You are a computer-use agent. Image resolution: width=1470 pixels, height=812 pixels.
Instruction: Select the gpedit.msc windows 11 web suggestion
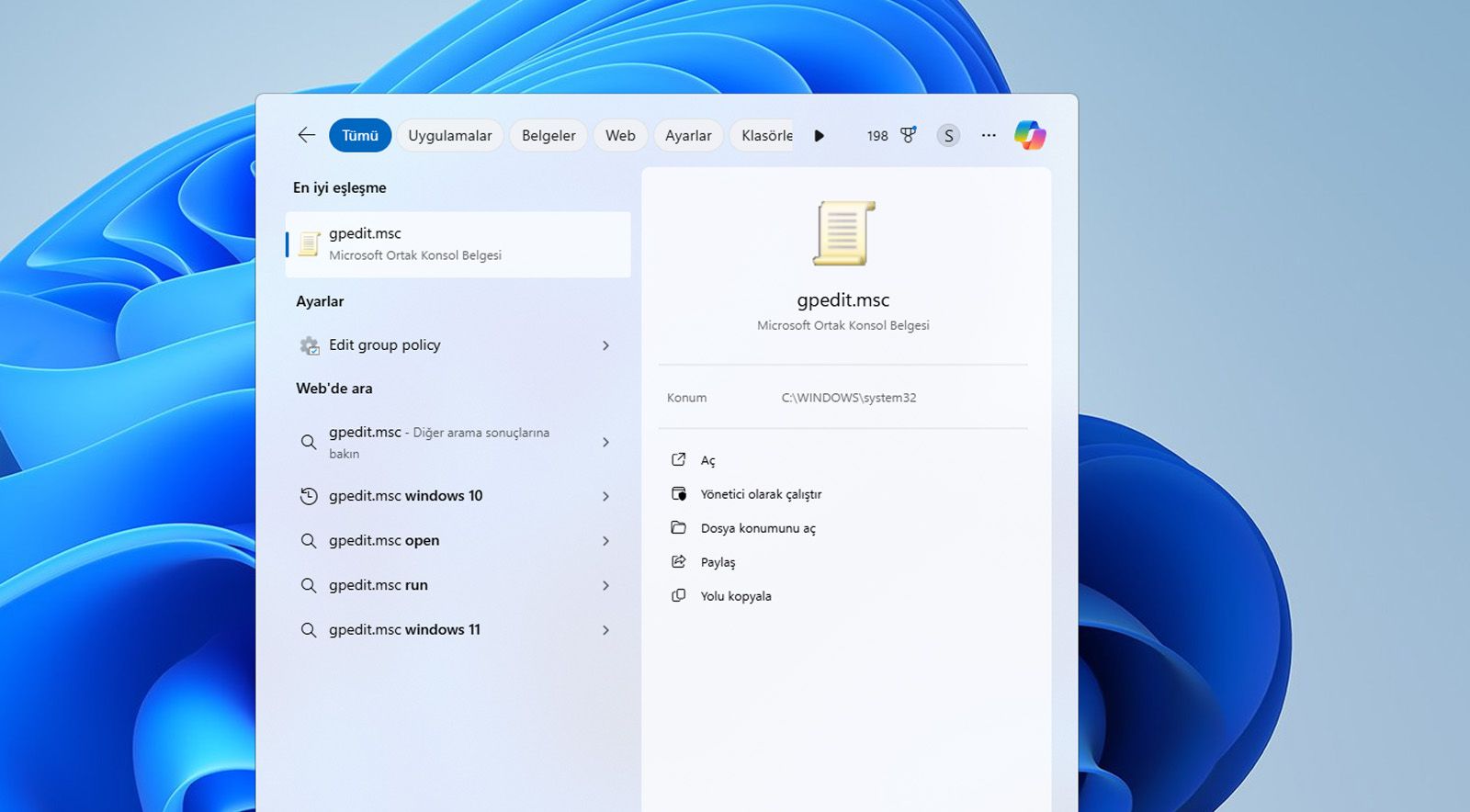[x=458, y=630]
